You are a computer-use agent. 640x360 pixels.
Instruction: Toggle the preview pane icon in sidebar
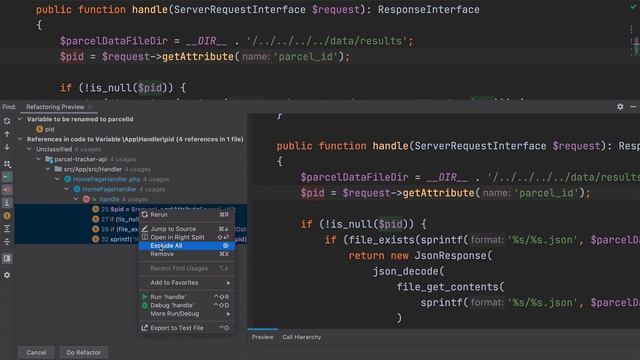(x=7, y=258)
